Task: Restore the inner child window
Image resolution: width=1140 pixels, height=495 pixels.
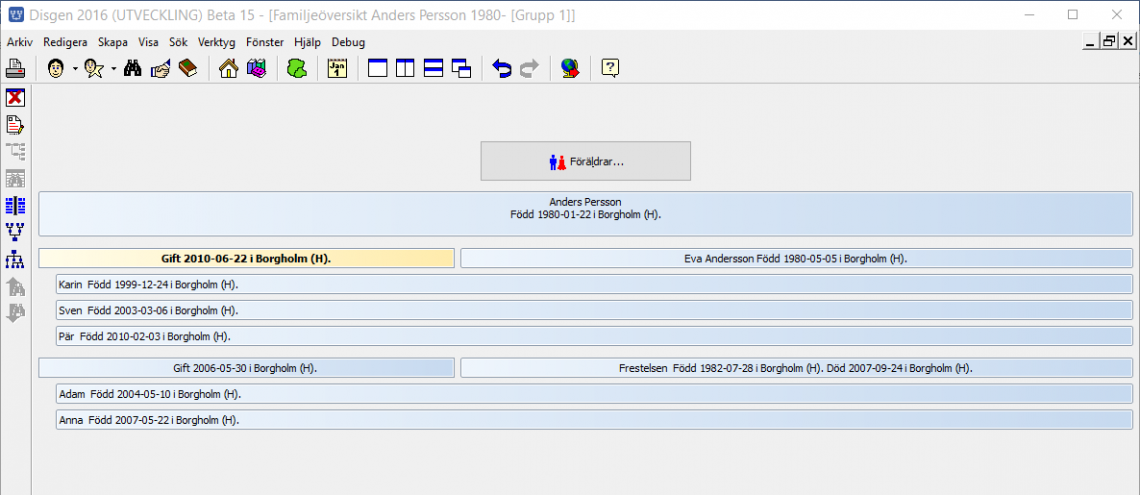Action: pyautogui.click(x=1109, y=42)
